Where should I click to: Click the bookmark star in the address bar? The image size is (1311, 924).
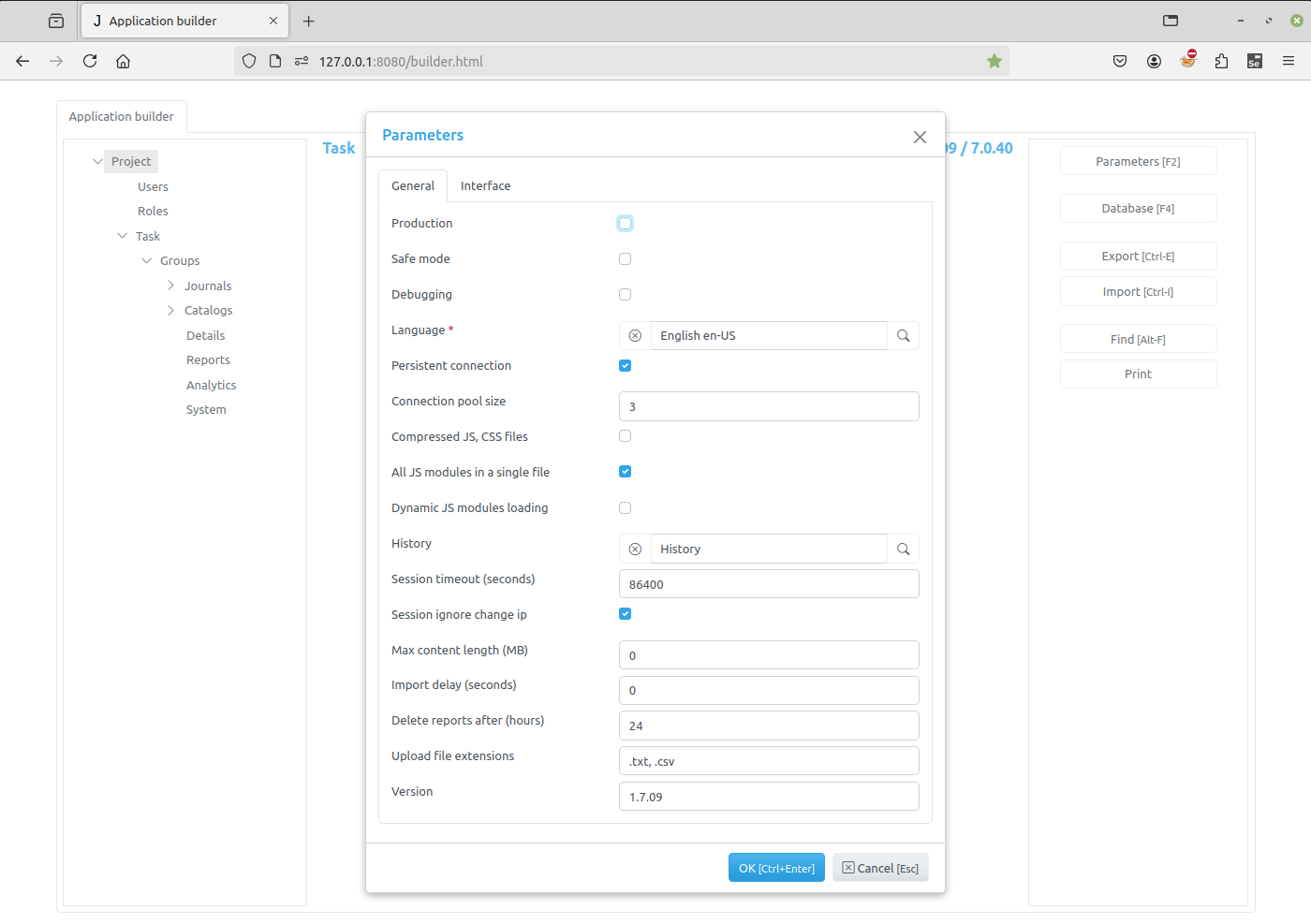pyautogui.click(x=994, y=61)
